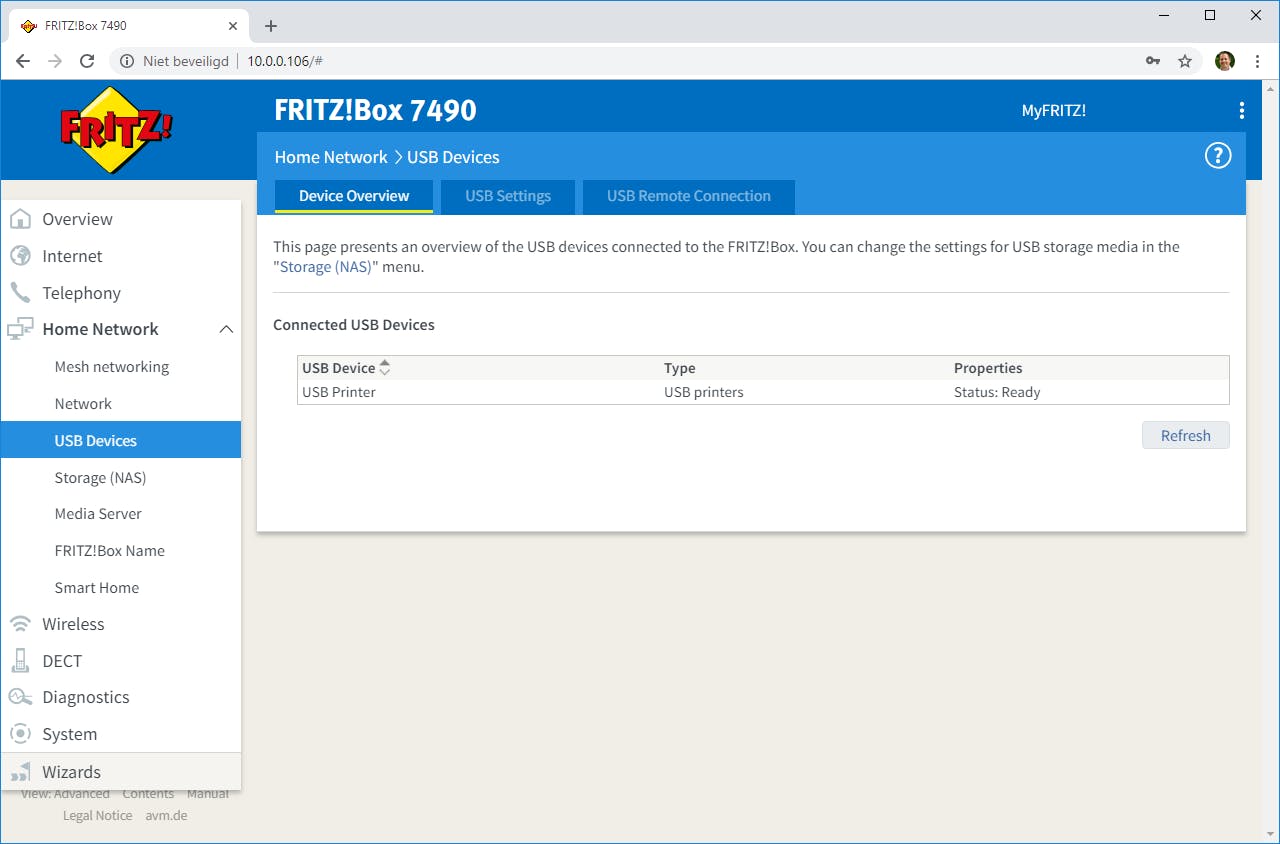This screenshot has width=1280, height=844.
Task: Sort the table by USB Device column
Action: click(384, 368)
